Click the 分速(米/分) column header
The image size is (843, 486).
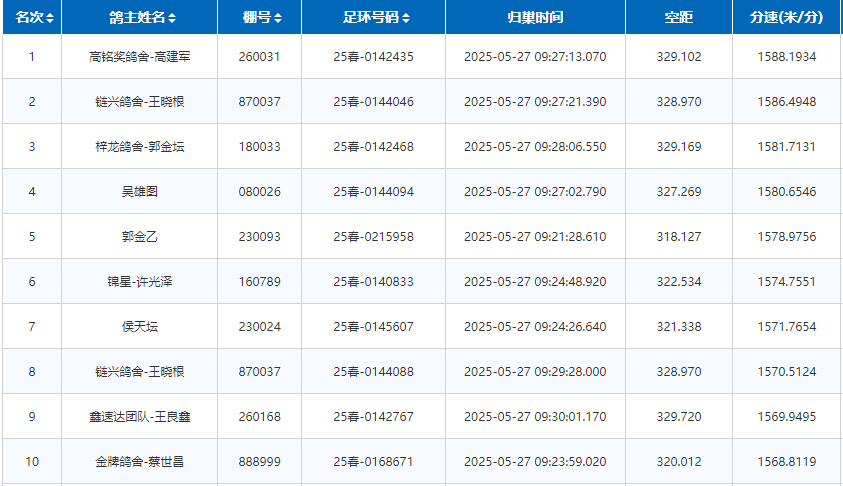(x=787, y=17)
